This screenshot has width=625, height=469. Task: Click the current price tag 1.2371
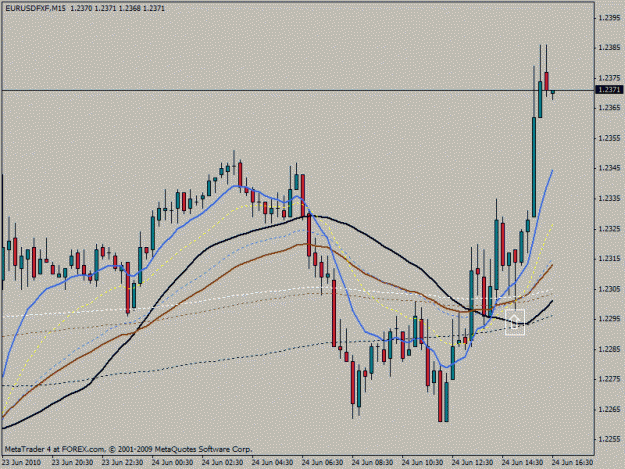point(609,90)
